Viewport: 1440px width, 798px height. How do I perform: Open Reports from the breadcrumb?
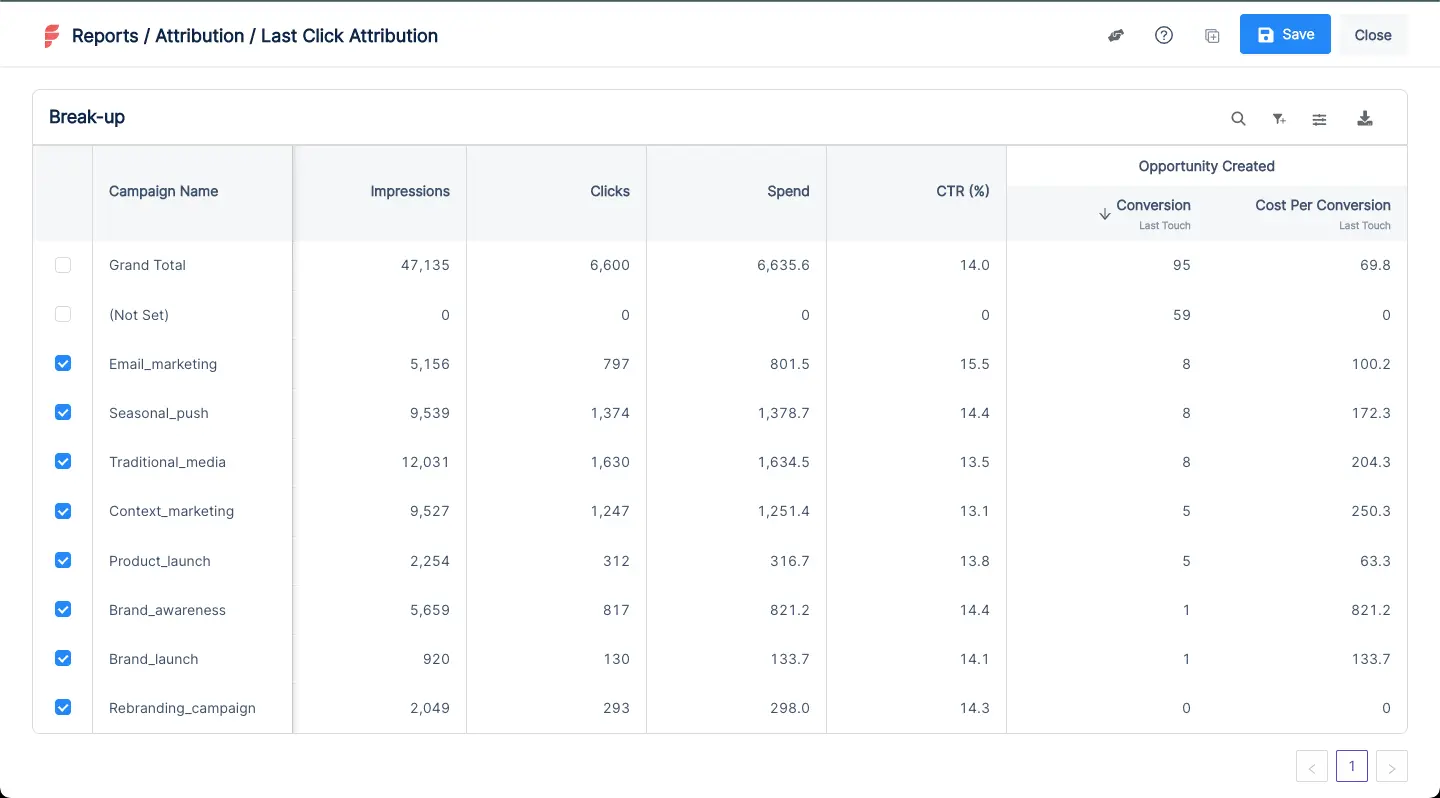click(x=107, y=35)
